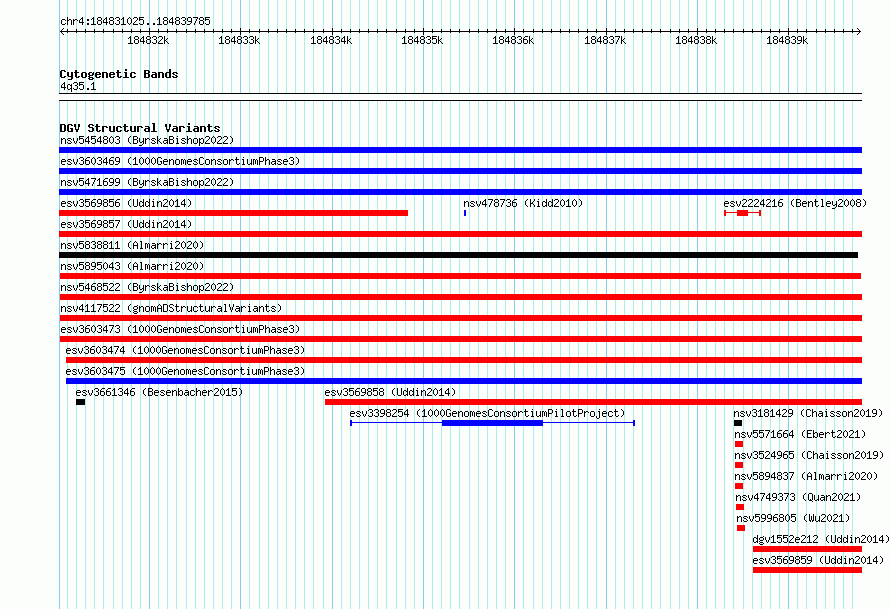Open nsv478736 (Kidd2010) variant label
890x609 pixels.
[523, 203]
